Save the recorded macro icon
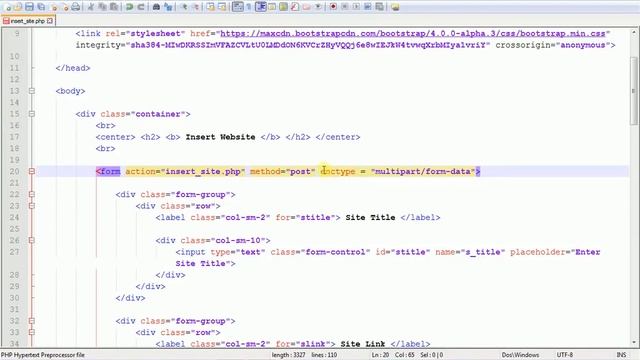 tap(379, 7)
